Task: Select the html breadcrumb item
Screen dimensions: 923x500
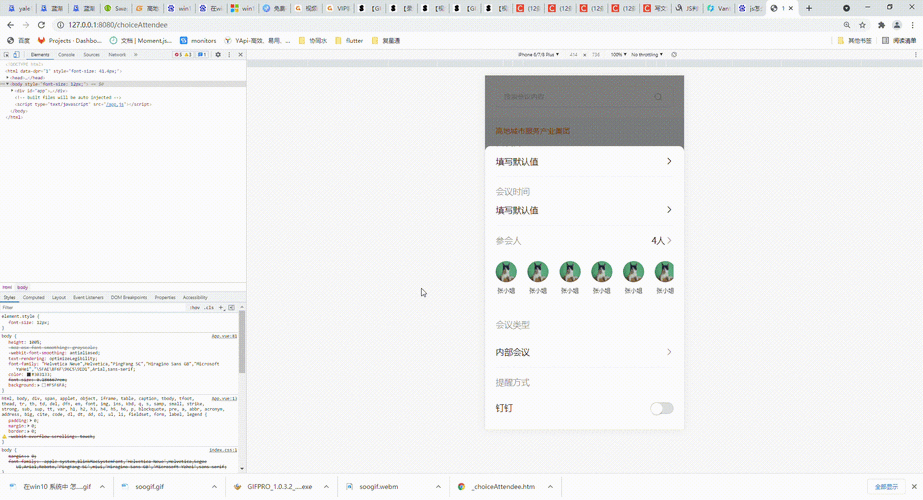Action: tap(7, 287)
